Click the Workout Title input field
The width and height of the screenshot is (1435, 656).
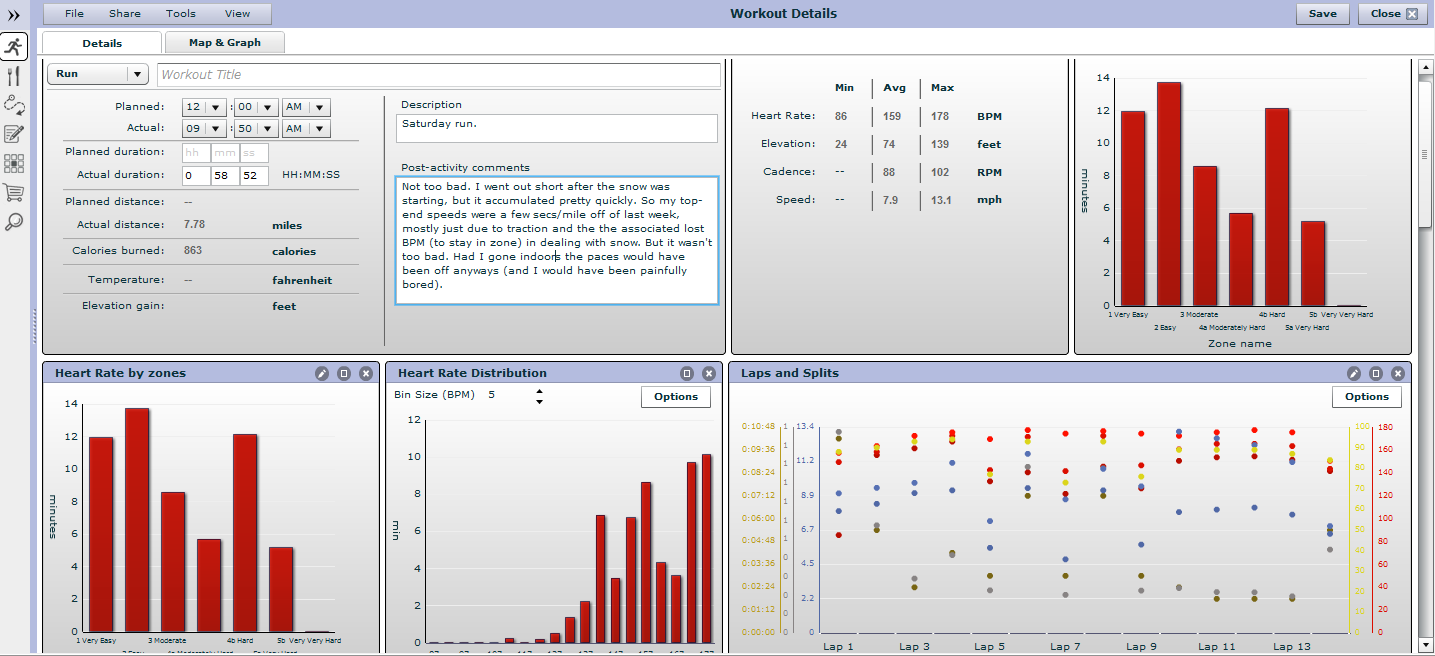[439, 75]
